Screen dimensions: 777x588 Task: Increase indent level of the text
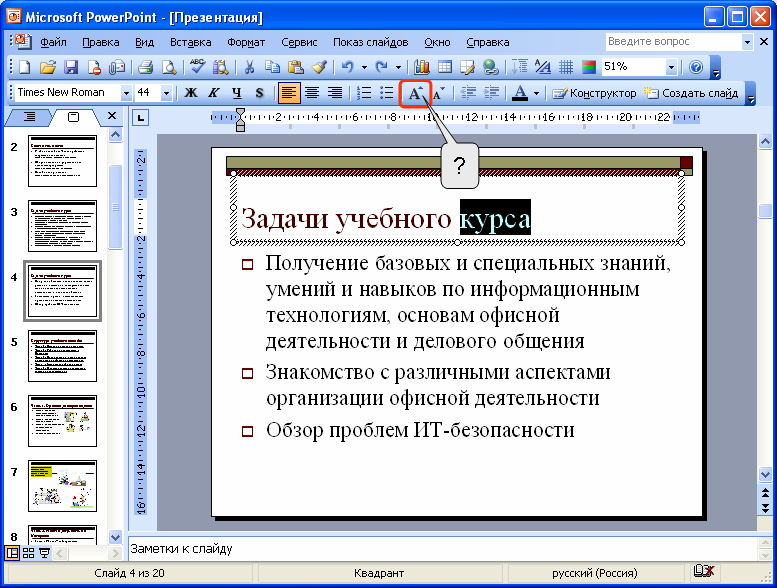(491, 93)
